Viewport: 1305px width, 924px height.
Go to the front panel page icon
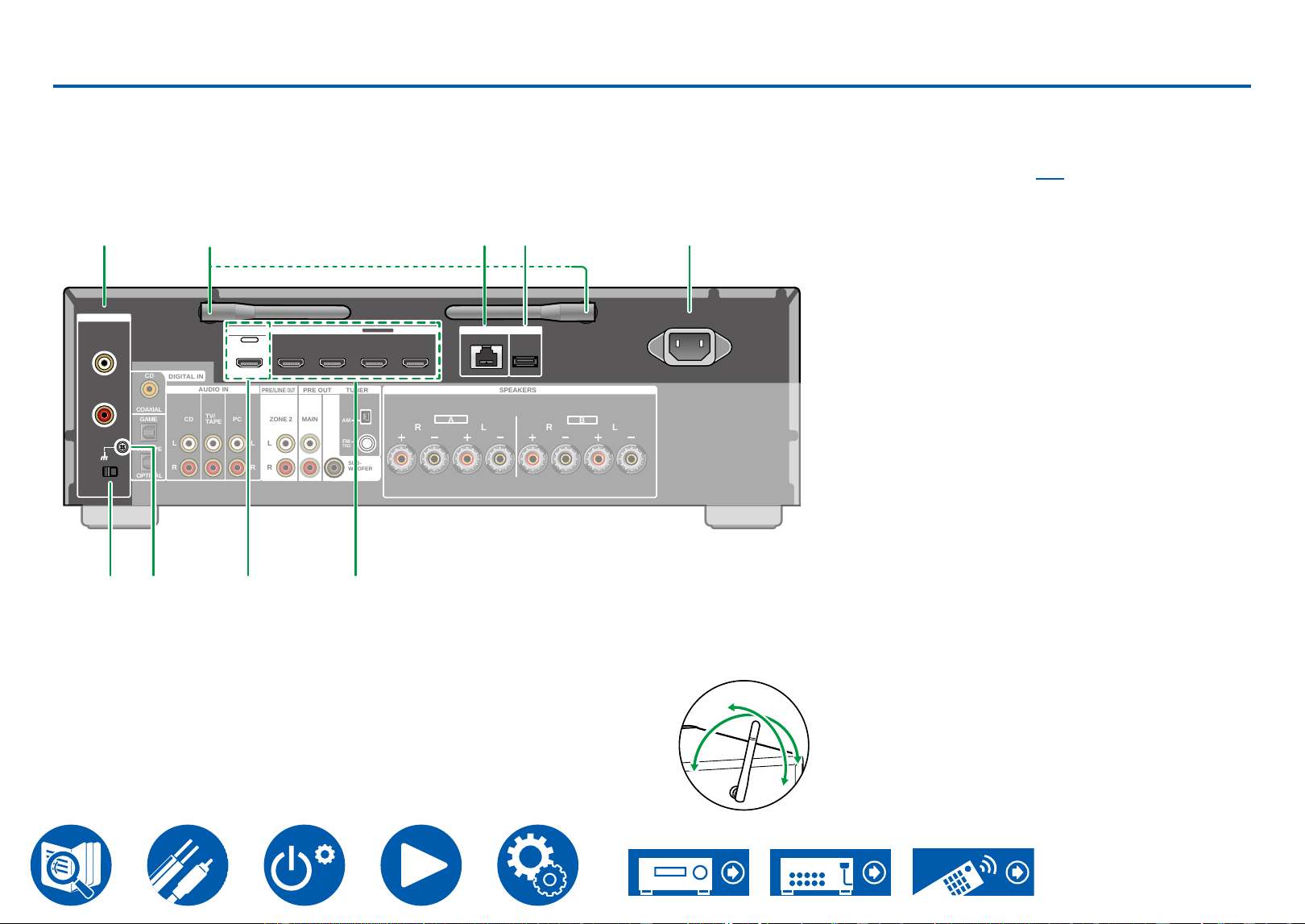coord(689,872)
